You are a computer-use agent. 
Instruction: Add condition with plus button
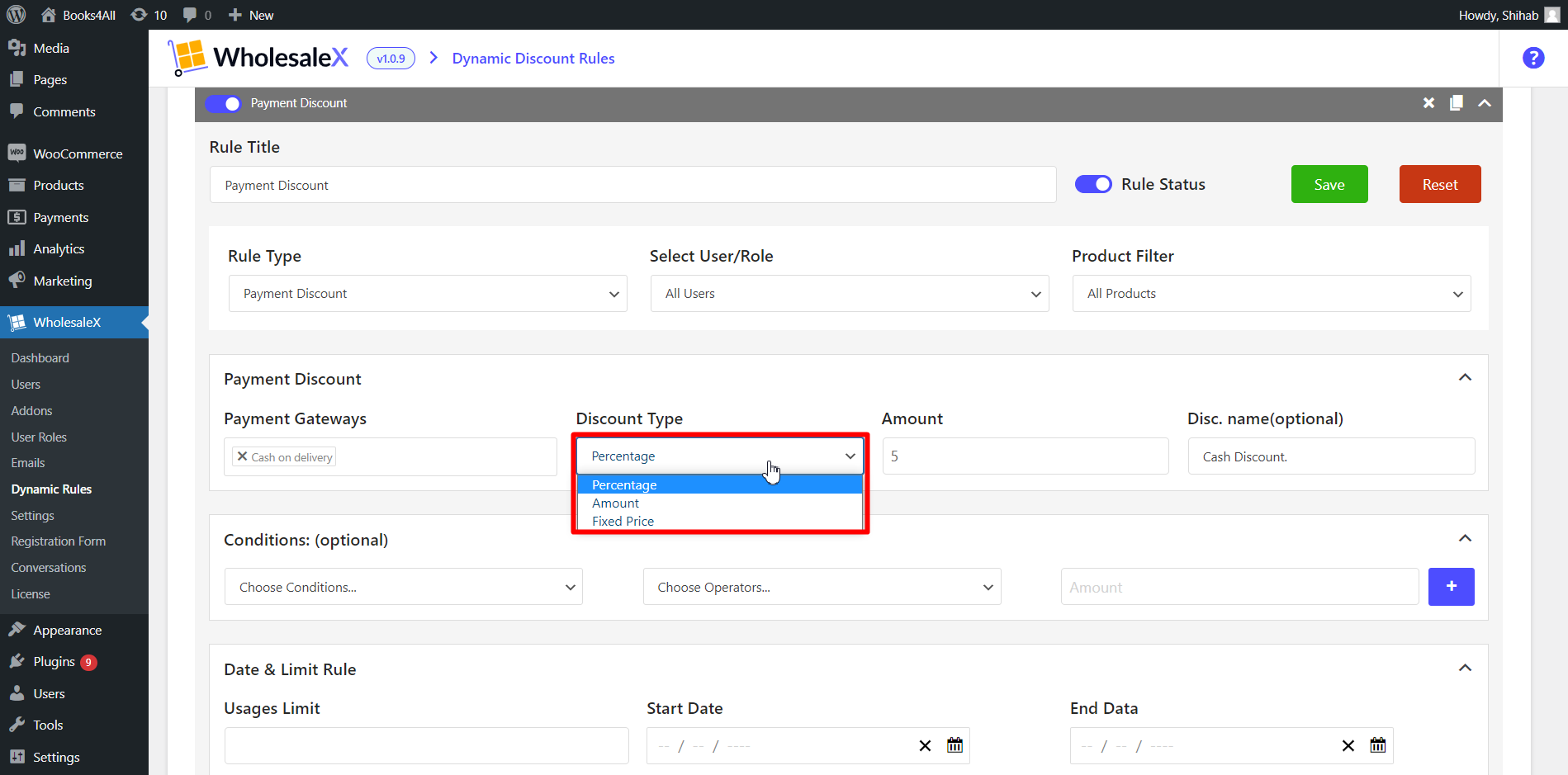tap(1452, 587)
